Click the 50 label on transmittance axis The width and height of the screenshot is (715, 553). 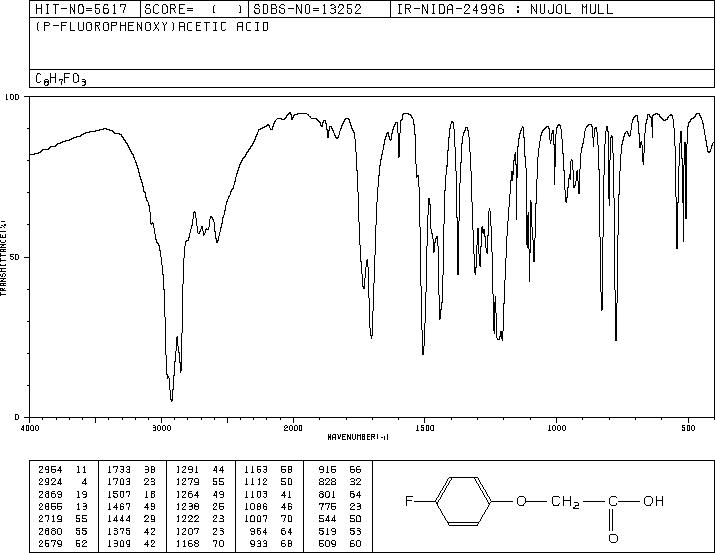(15, 257)
